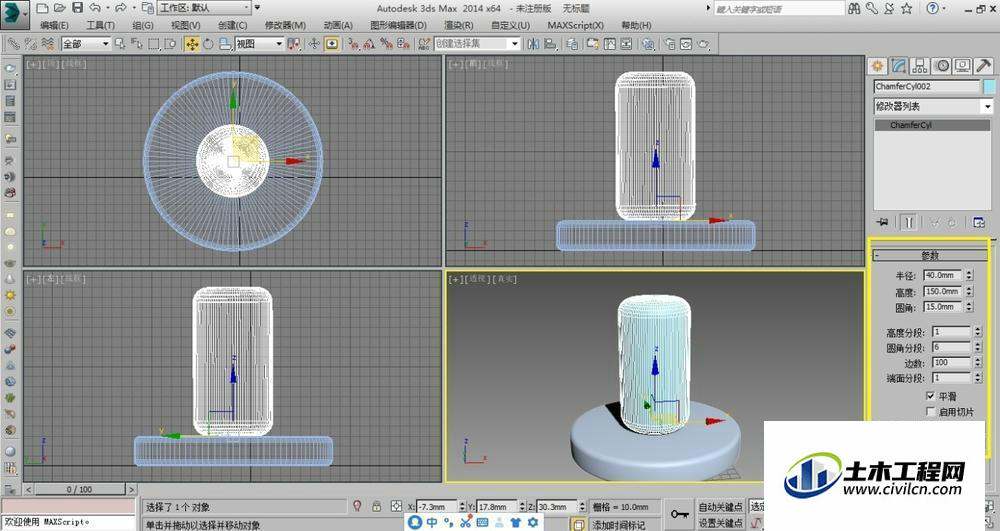Toggle the 平滑 (Smooth) checkbox
The image size is (1000, 531).
pos(930,396)
